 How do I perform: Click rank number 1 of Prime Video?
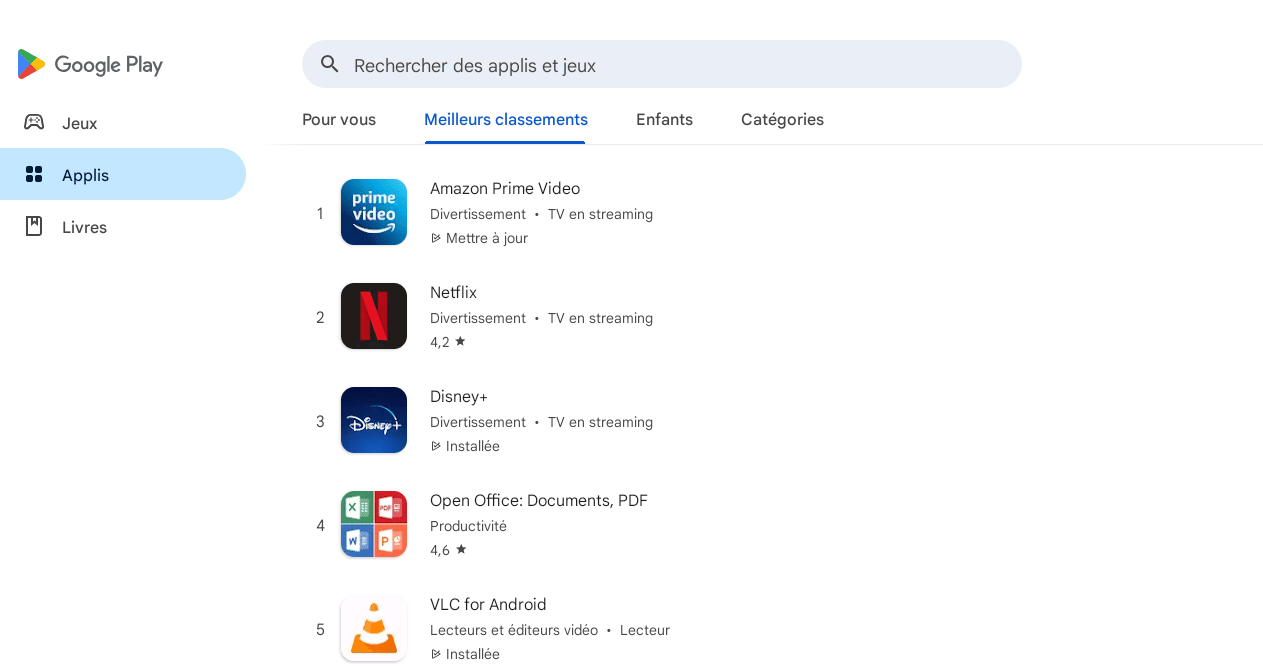pos(320,213)
